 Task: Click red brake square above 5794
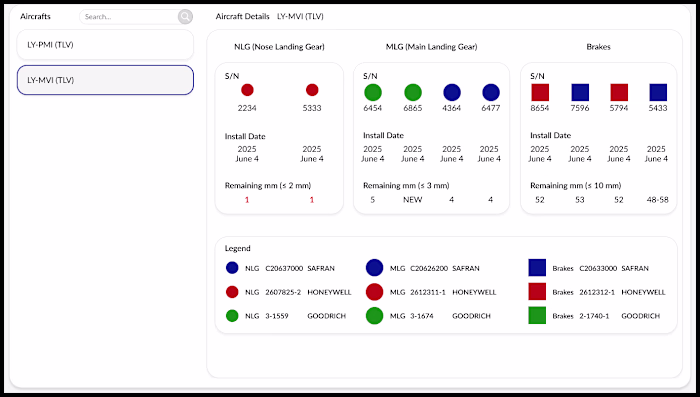pyautogui.click(x=619, y=92)
